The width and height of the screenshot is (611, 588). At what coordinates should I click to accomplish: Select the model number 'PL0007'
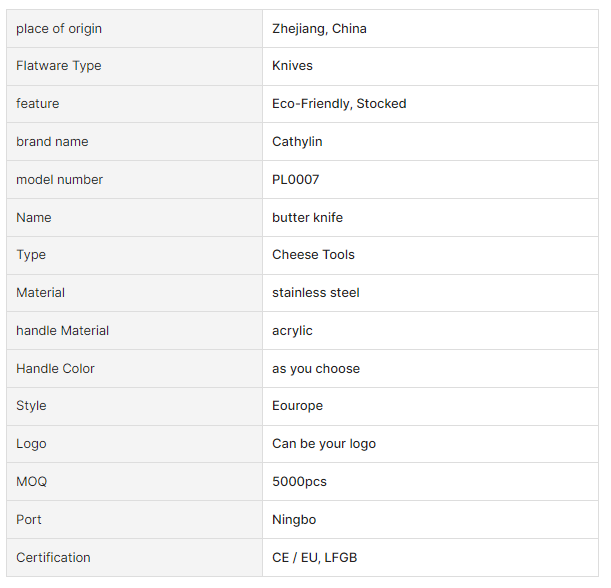(x=295, y=180)
